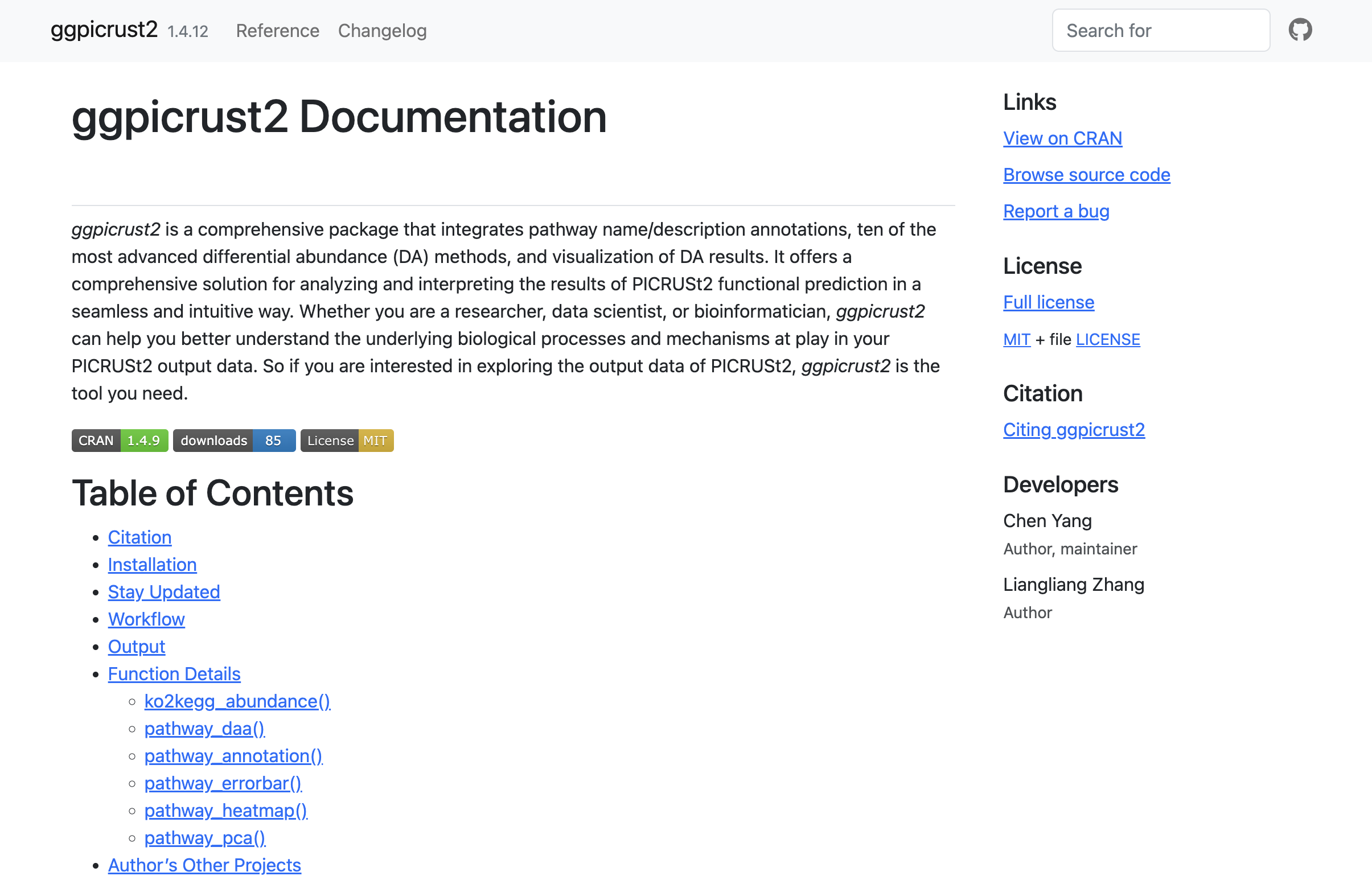Open the Citing ggpicrust2 link
The image size is (1372, 880).
point(1074,430)
